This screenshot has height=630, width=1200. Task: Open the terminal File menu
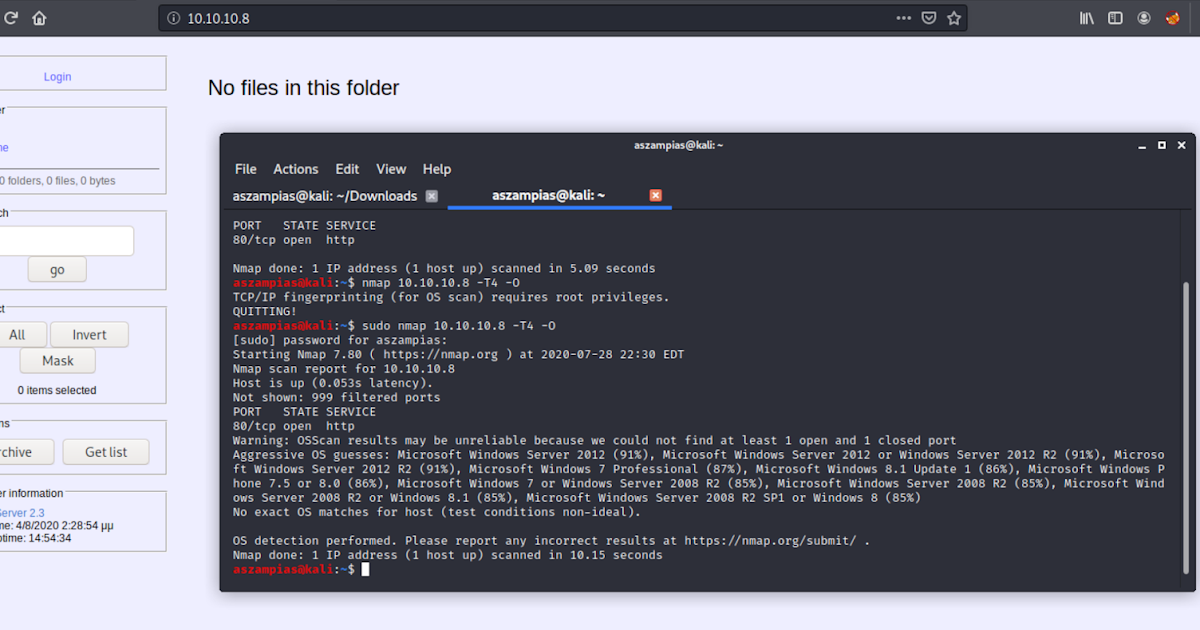click(x=245, y=169)
